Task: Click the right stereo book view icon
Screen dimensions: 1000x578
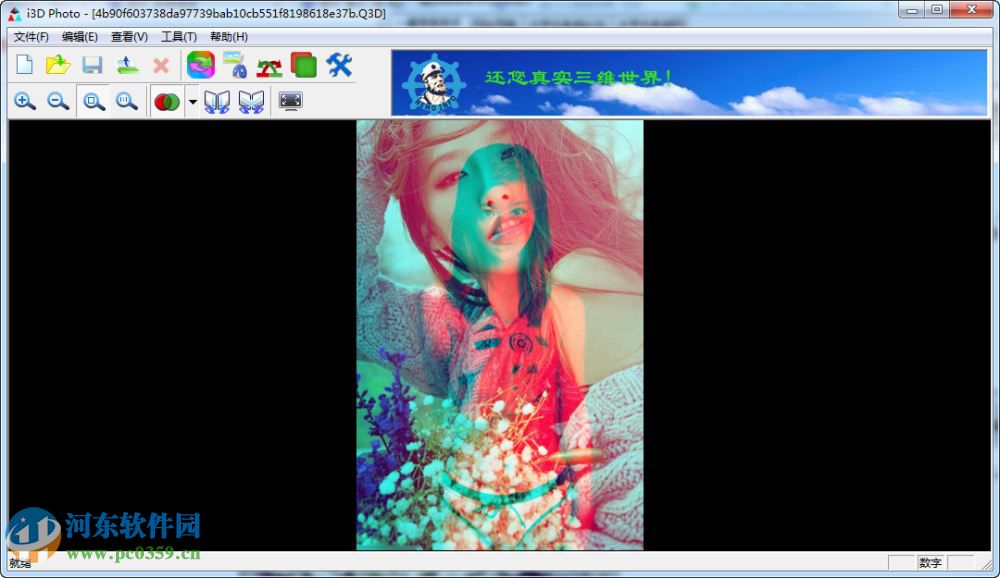Action: [251, 100]
